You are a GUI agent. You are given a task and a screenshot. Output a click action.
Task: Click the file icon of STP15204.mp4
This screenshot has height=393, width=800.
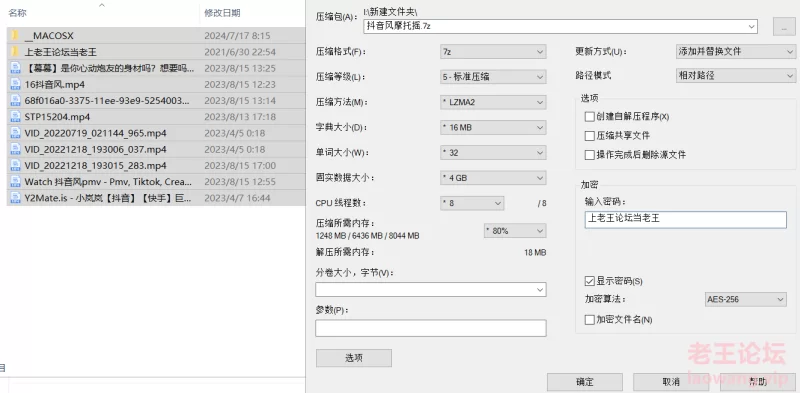(15, 117)
